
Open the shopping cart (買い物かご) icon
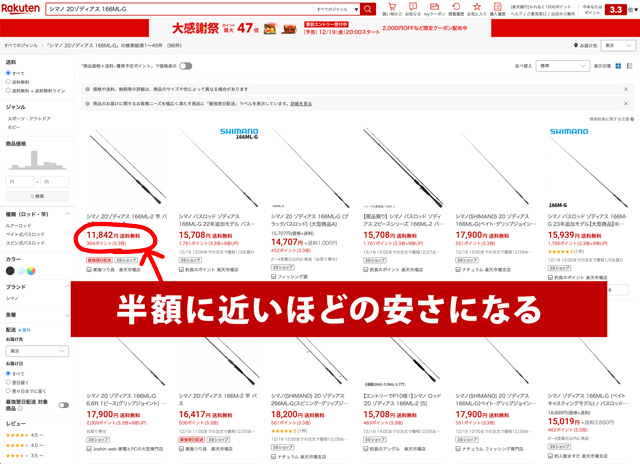[392, 7]
